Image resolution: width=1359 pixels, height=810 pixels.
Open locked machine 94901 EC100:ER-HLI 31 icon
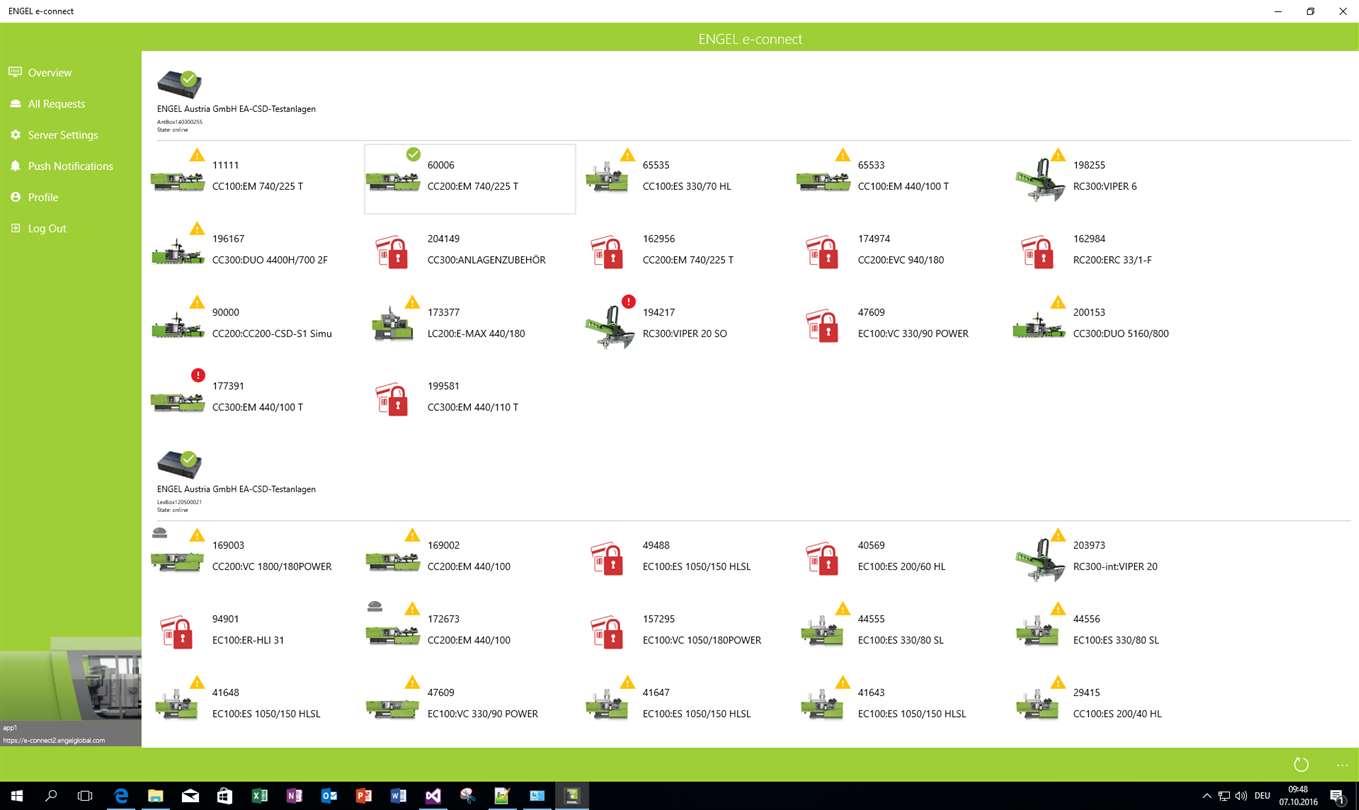pos(177,632)
